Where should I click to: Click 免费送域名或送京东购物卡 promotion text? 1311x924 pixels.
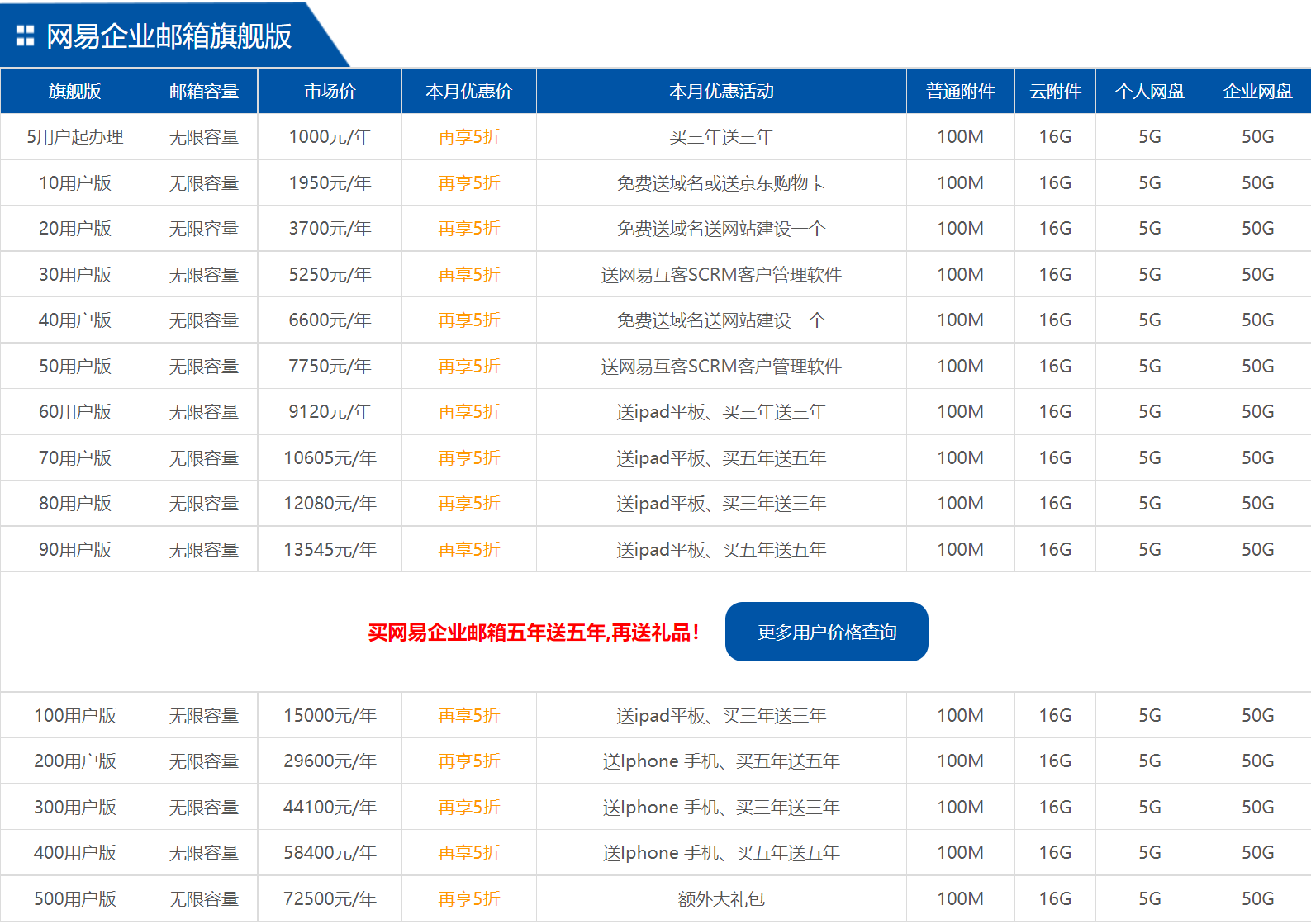click(x=721, y=183)
